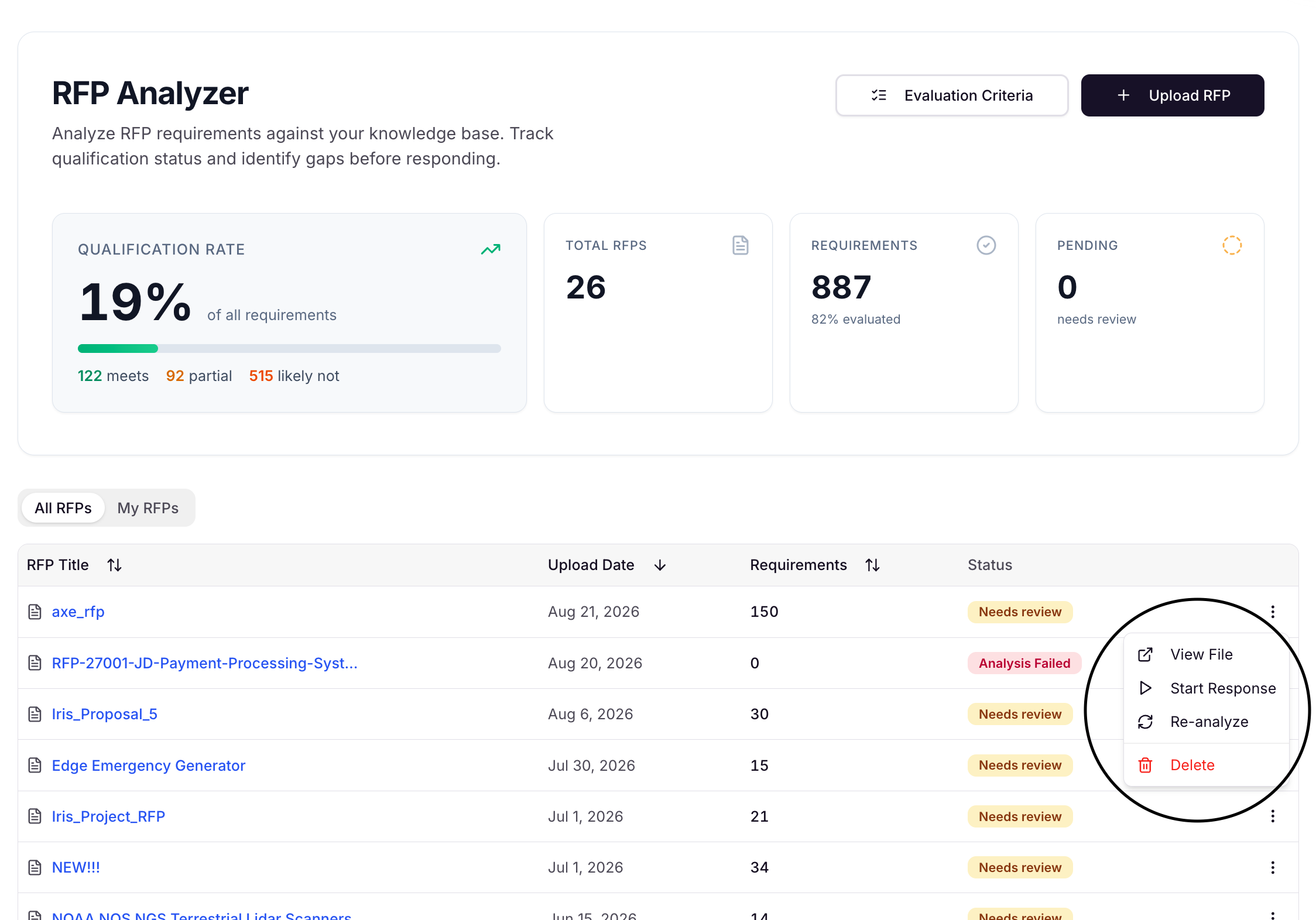Click the document icon in Total RFPs card

pos(741,245)
